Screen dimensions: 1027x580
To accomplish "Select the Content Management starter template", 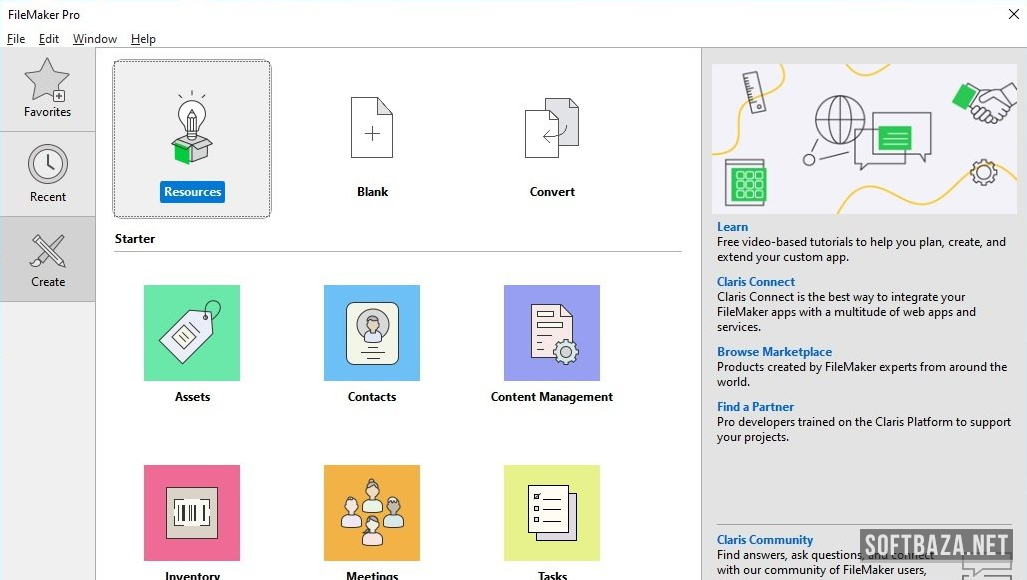I will [552, 333].
